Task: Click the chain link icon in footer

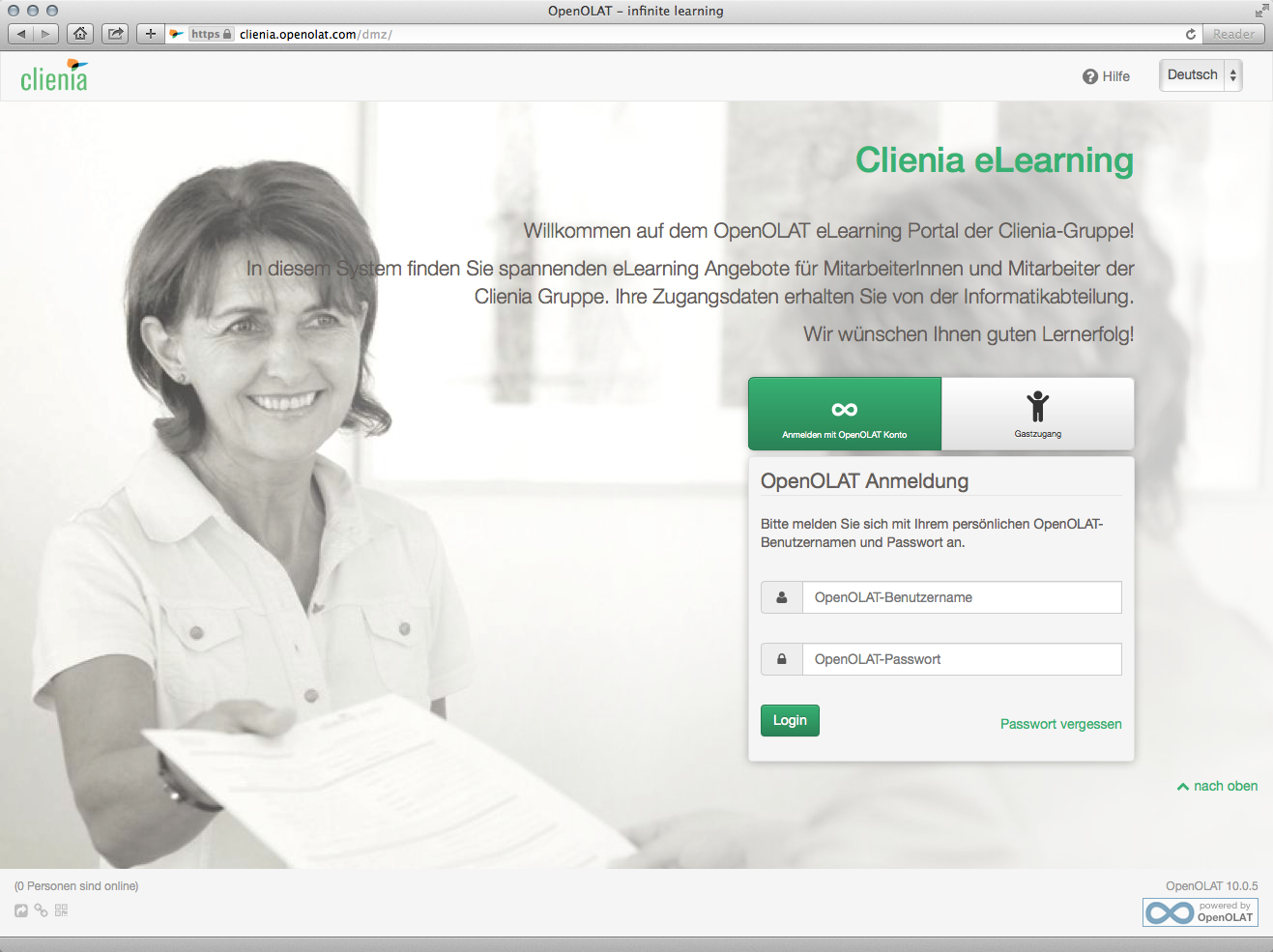Action: point(41,910)
